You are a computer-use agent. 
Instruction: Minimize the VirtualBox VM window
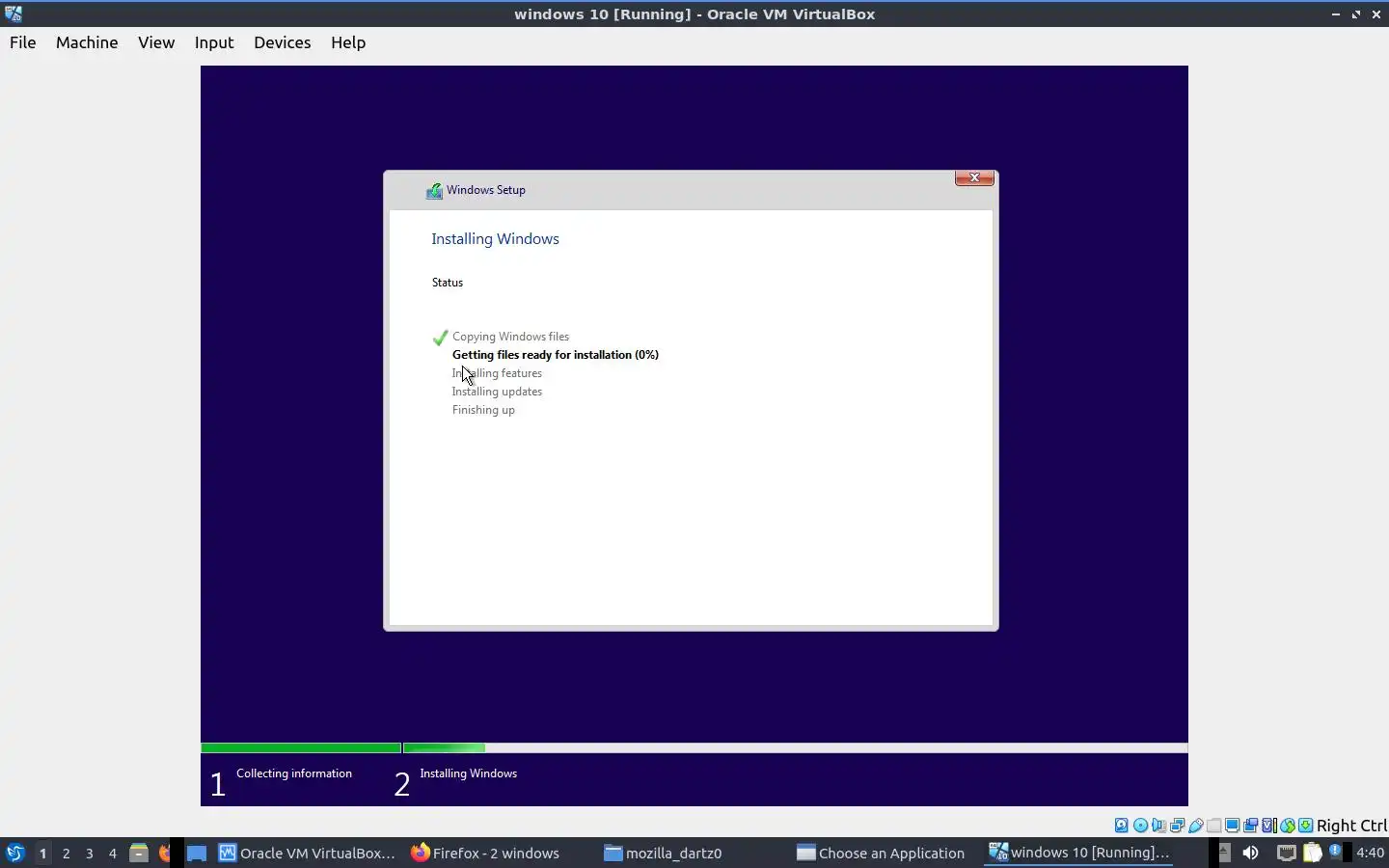pos(1336,14)
